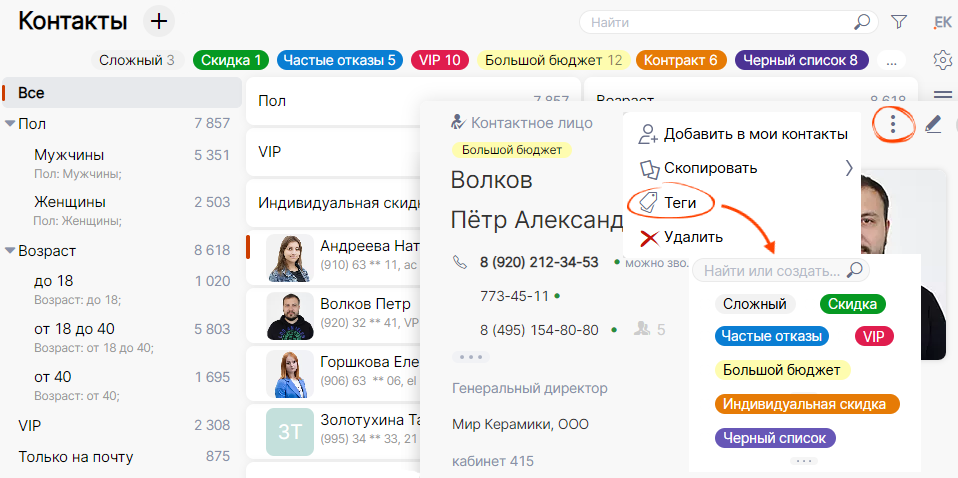The width and height of the screenshot is (958, 478).
Task: Filter by the VIP 10 tag
Action: click(x=440, y=60)
